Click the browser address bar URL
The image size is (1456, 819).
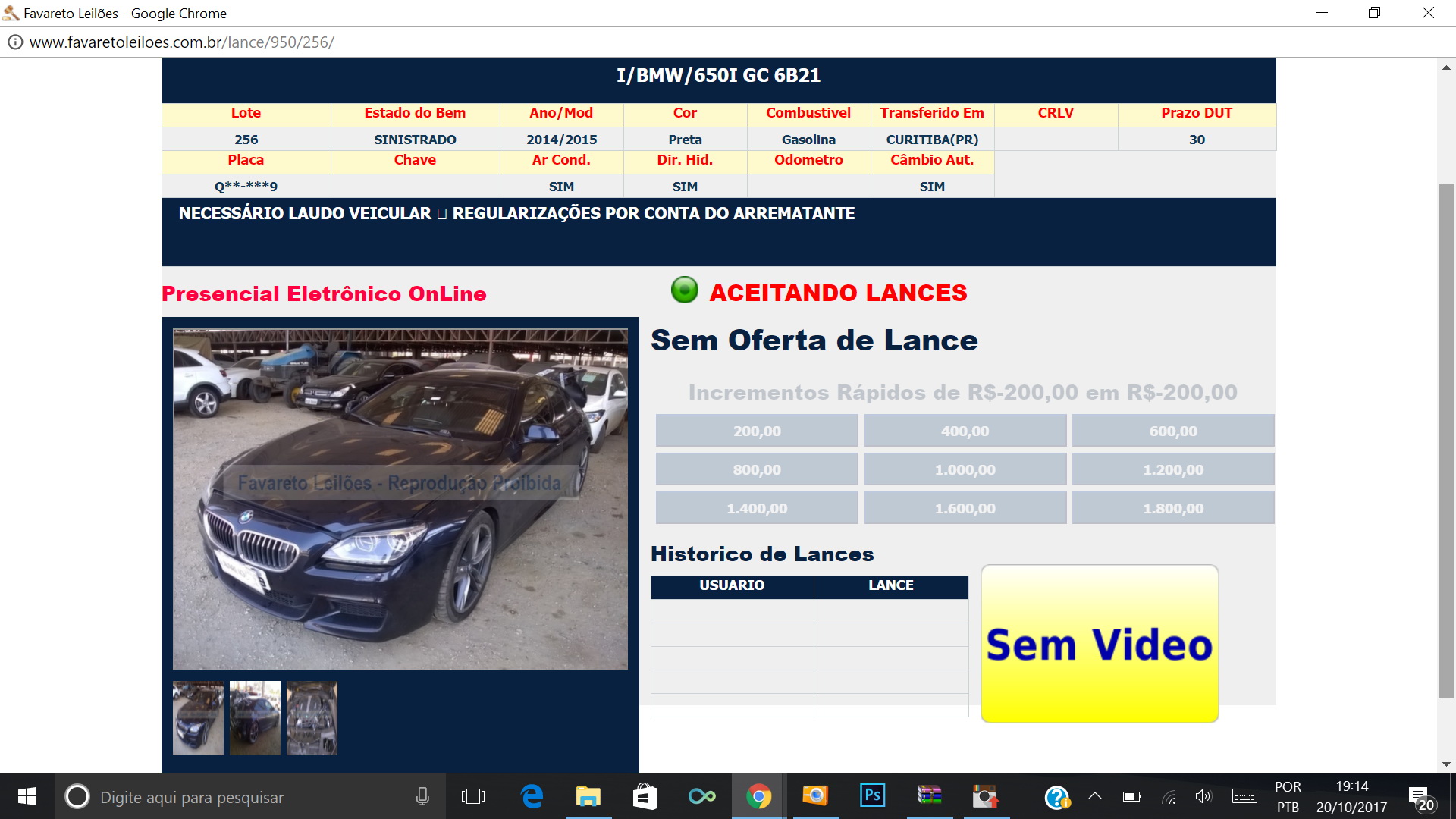pyautogui.click(x=182, y=42)
